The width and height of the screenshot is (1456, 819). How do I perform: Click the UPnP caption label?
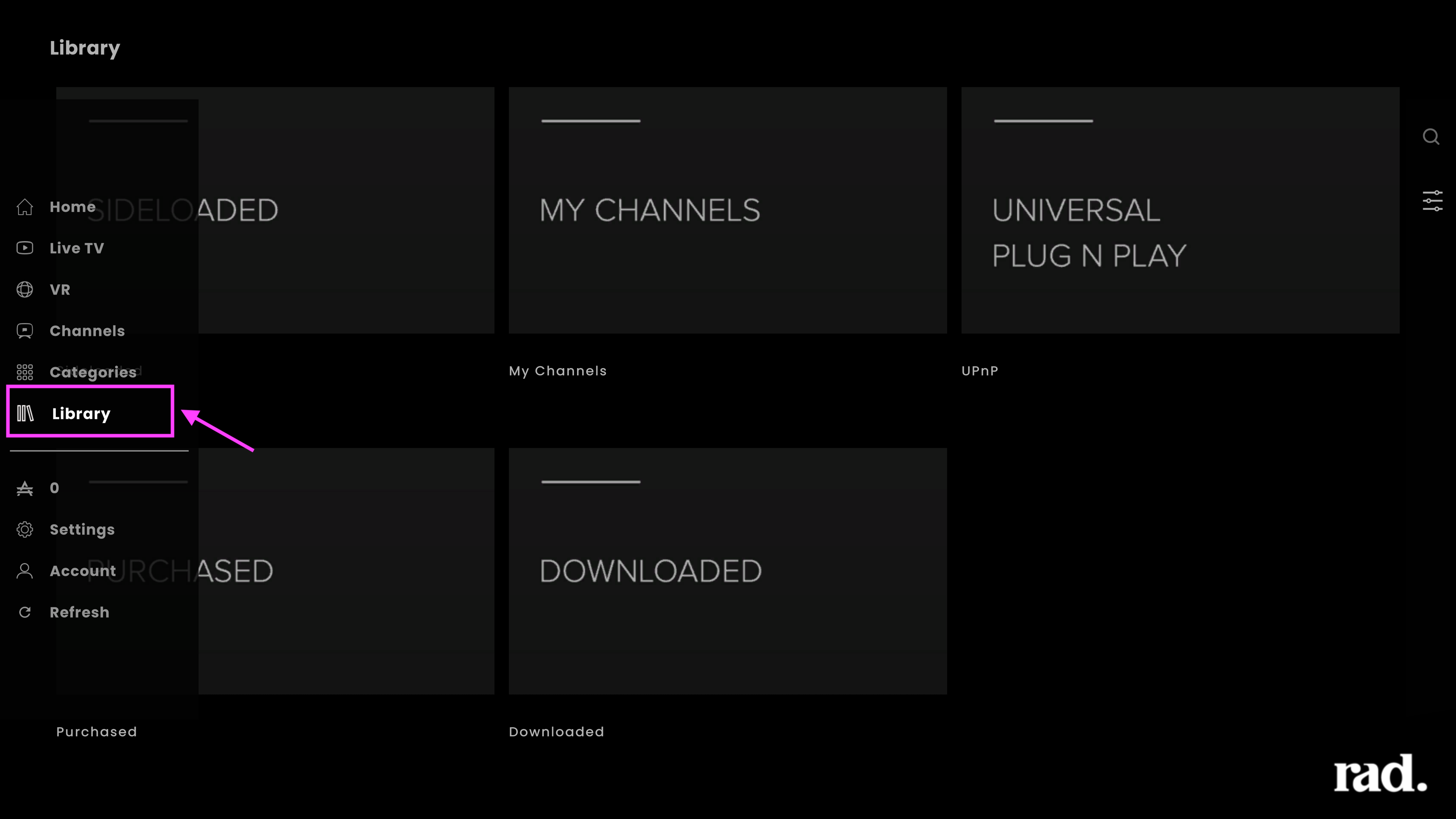pyautogui.click(x=979, y=371)
